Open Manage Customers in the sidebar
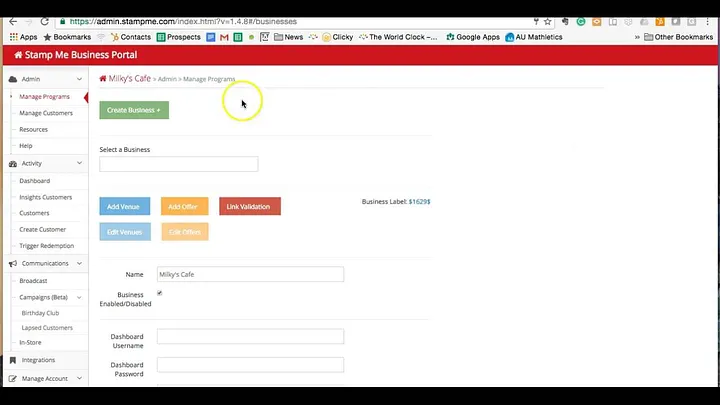720x405 pixels. pos(46,113)
